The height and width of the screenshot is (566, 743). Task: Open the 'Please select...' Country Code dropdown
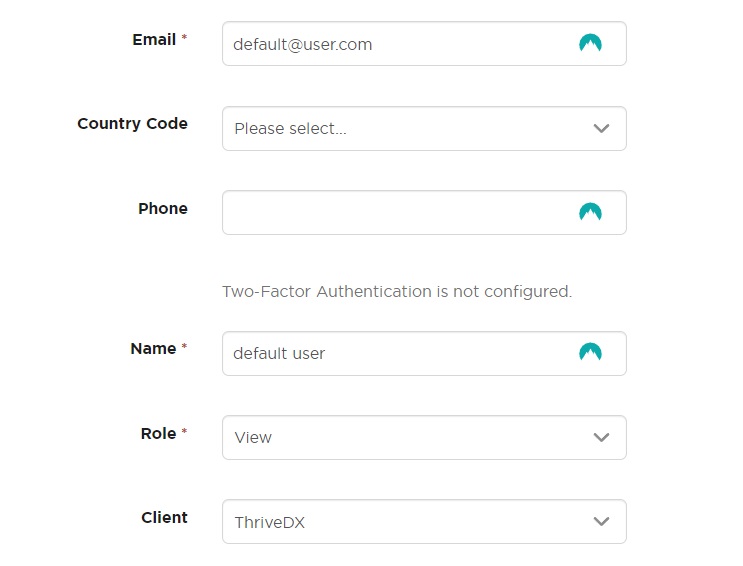424,128
